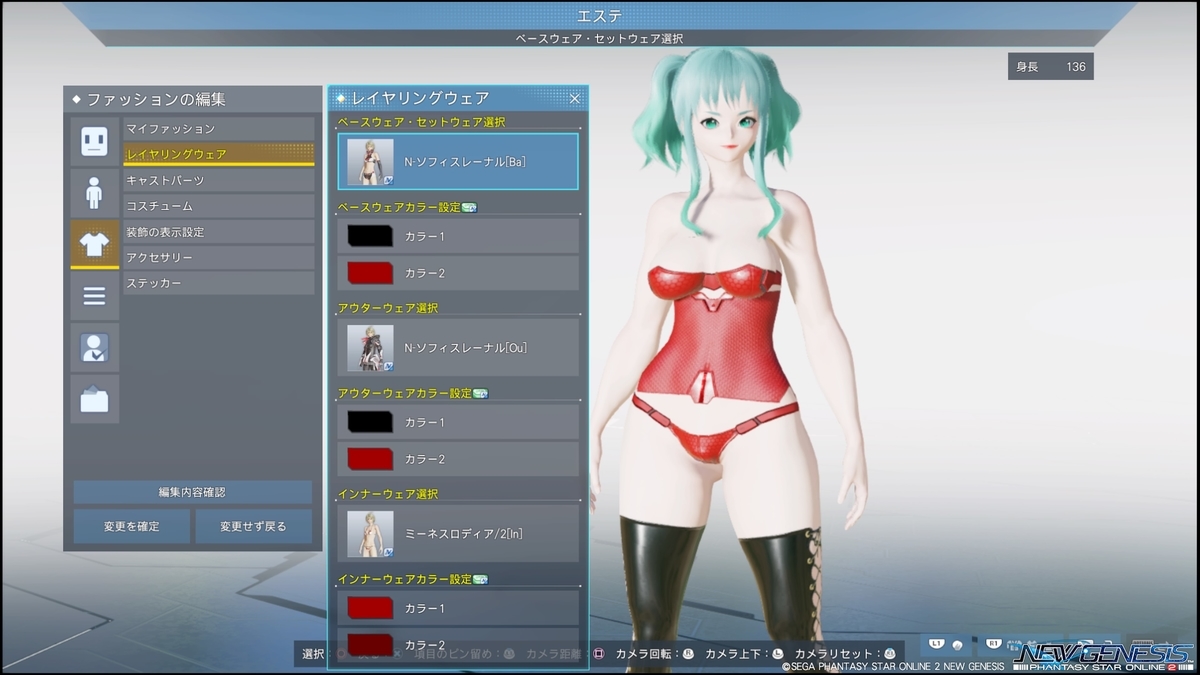Close the レイヤリングウェア panel
1200x675 pixels.
click(x=575, y=98)
